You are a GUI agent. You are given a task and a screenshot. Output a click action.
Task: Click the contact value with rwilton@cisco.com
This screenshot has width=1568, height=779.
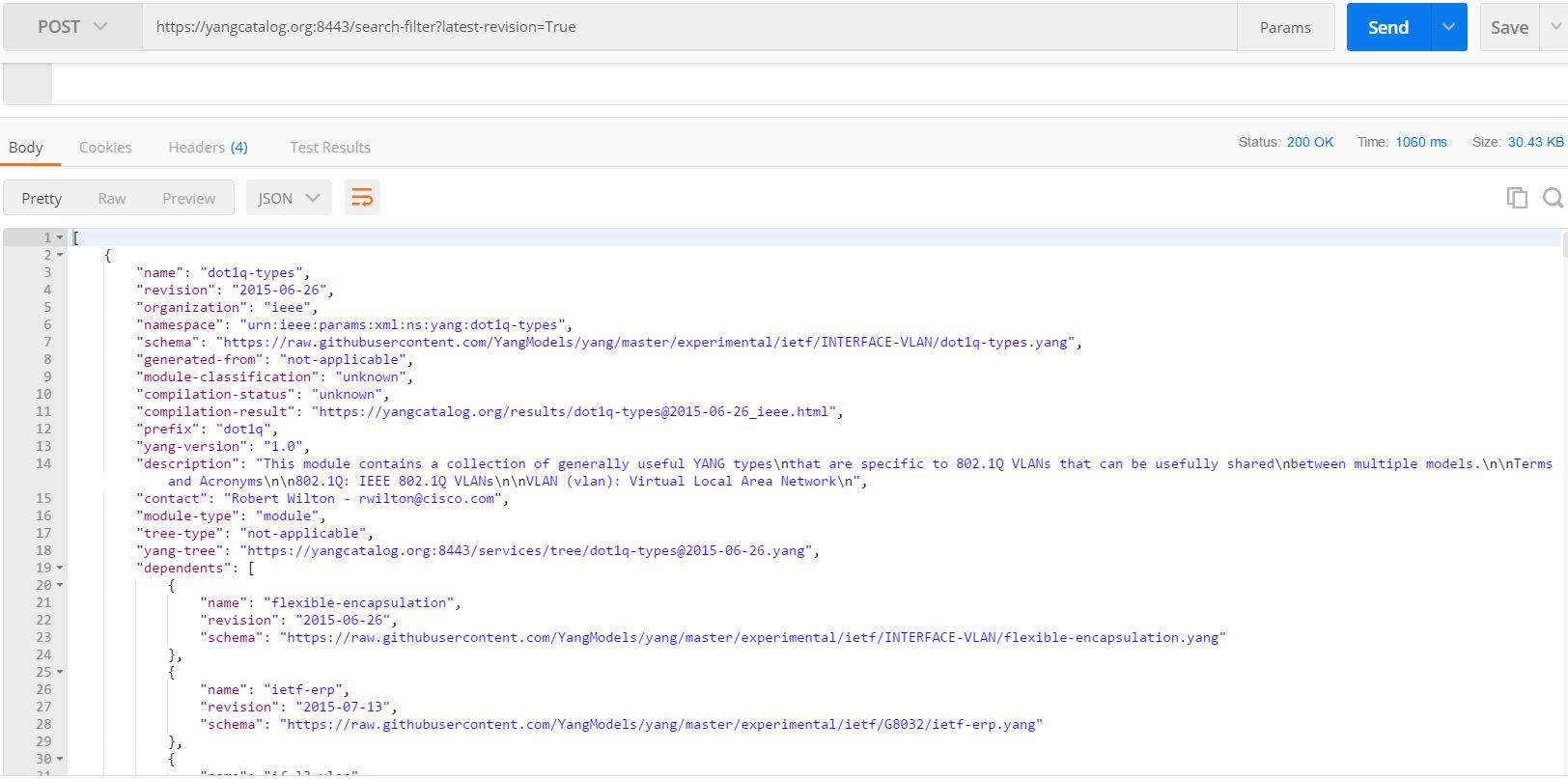[363, 498]
